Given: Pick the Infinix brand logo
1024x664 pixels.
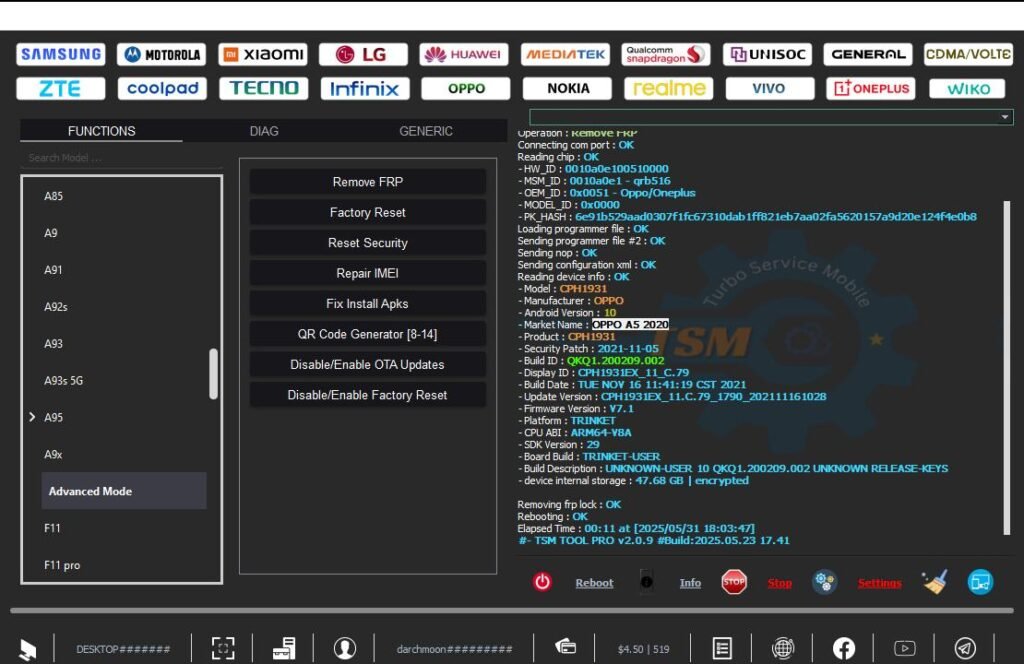Looking at the screenshot, I should tap(364, 88).
